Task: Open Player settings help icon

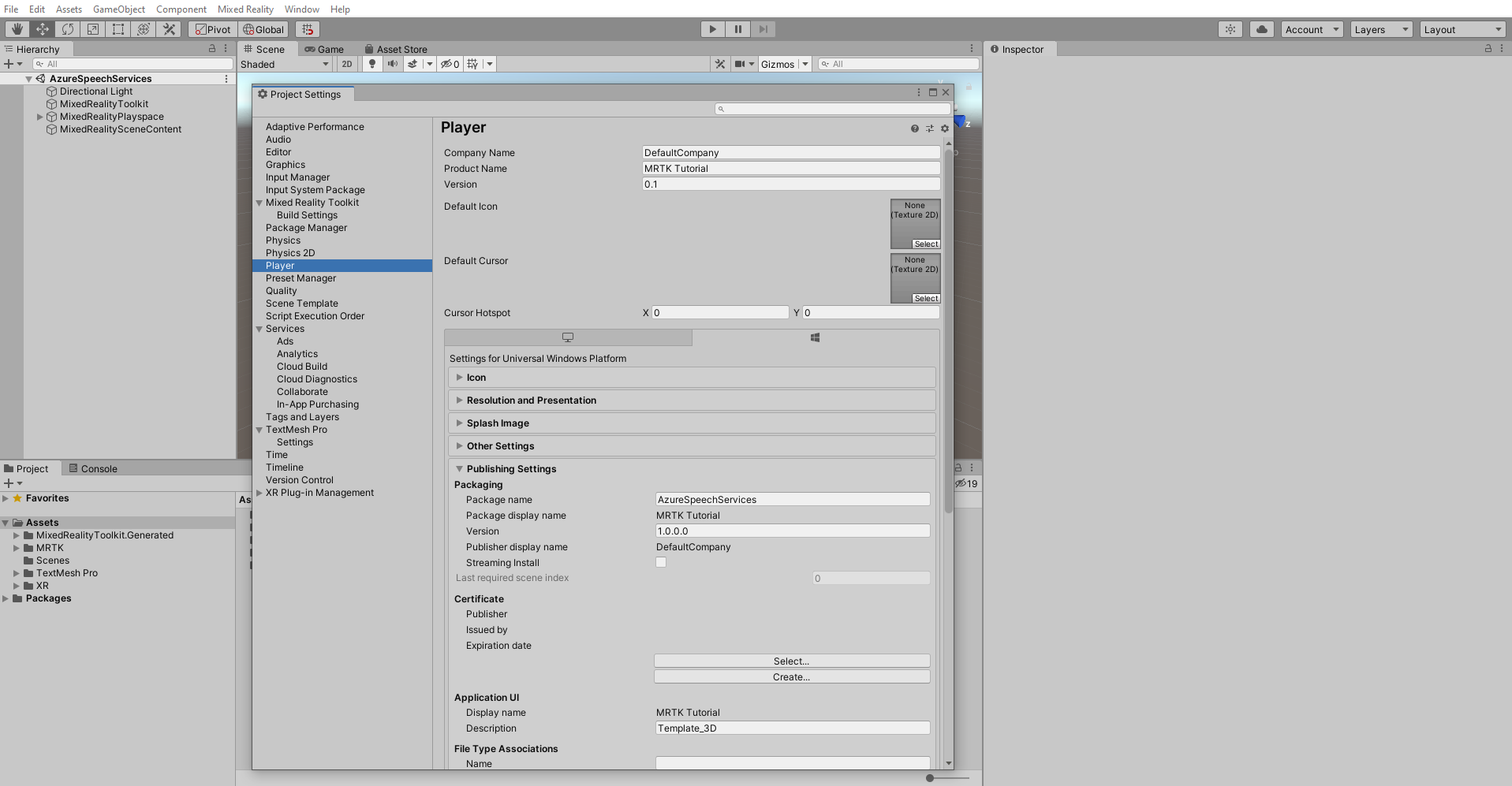Action: tap(915, 129)
